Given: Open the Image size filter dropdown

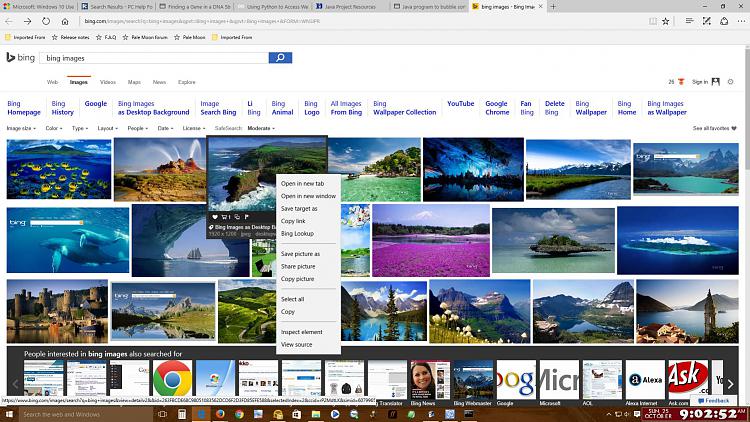Looking at the screenshot, I should coord(21,128).
